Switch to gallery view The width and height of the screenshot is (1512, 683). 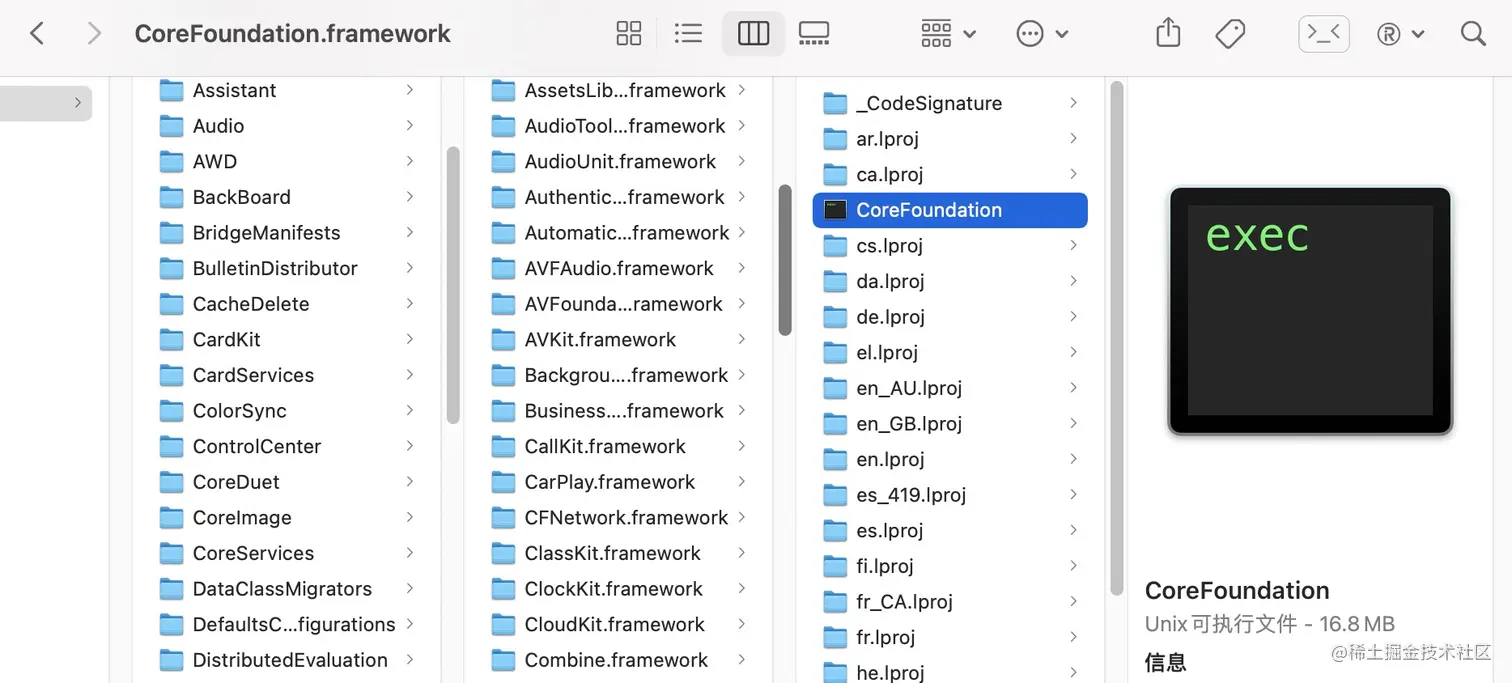point(814,34)
